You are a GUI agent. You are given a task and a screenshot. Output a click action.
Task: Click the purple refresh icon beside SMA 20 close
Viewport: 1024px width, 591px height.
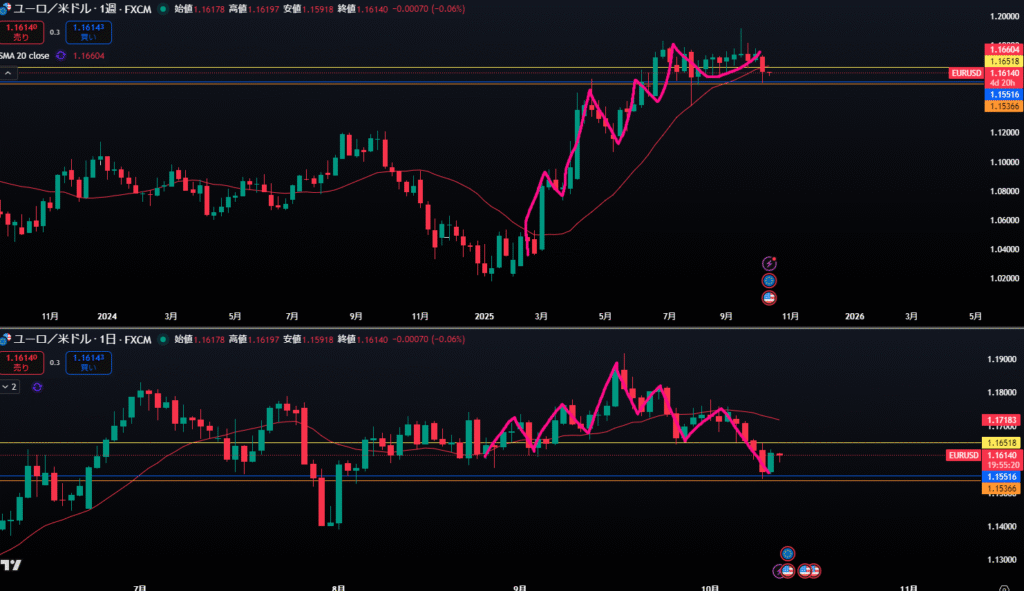point(61,56)
